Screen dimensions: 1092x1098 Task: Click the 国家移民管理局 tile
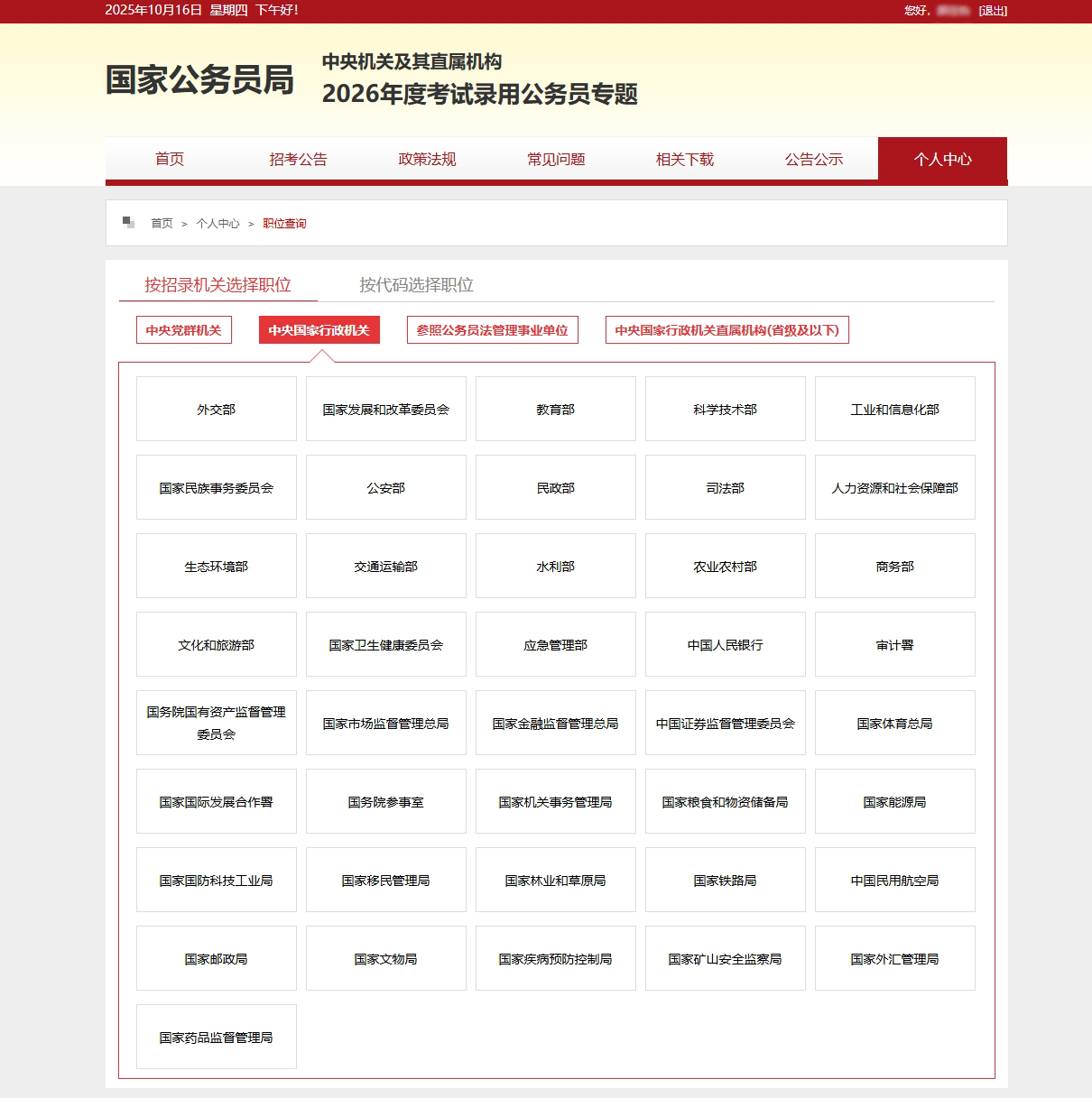[x=385, y=881]
